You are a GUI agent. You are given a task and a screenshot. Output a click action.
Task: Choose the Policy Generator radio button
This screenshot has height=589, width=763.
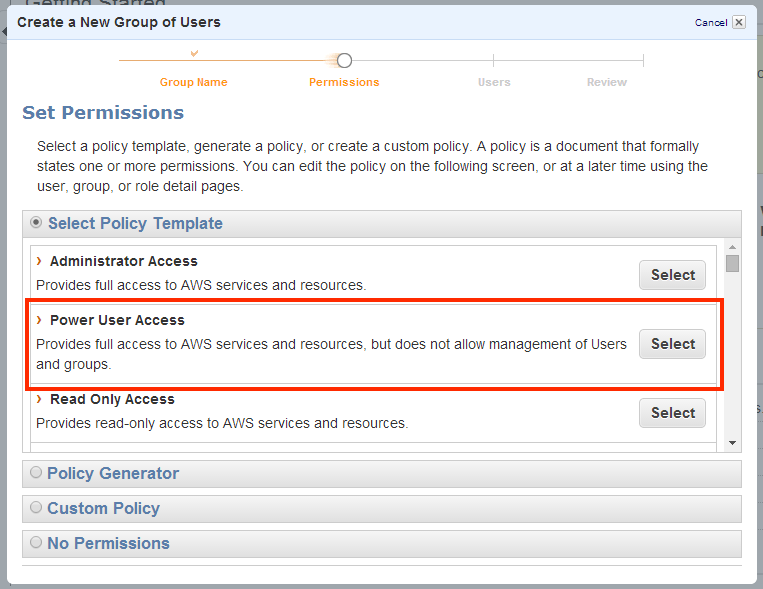pos(37,472)
